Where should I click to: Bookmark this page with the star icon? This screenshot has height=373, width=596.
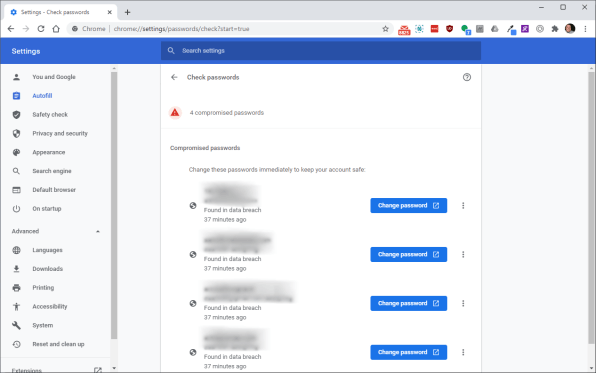(x=385, y=29)
